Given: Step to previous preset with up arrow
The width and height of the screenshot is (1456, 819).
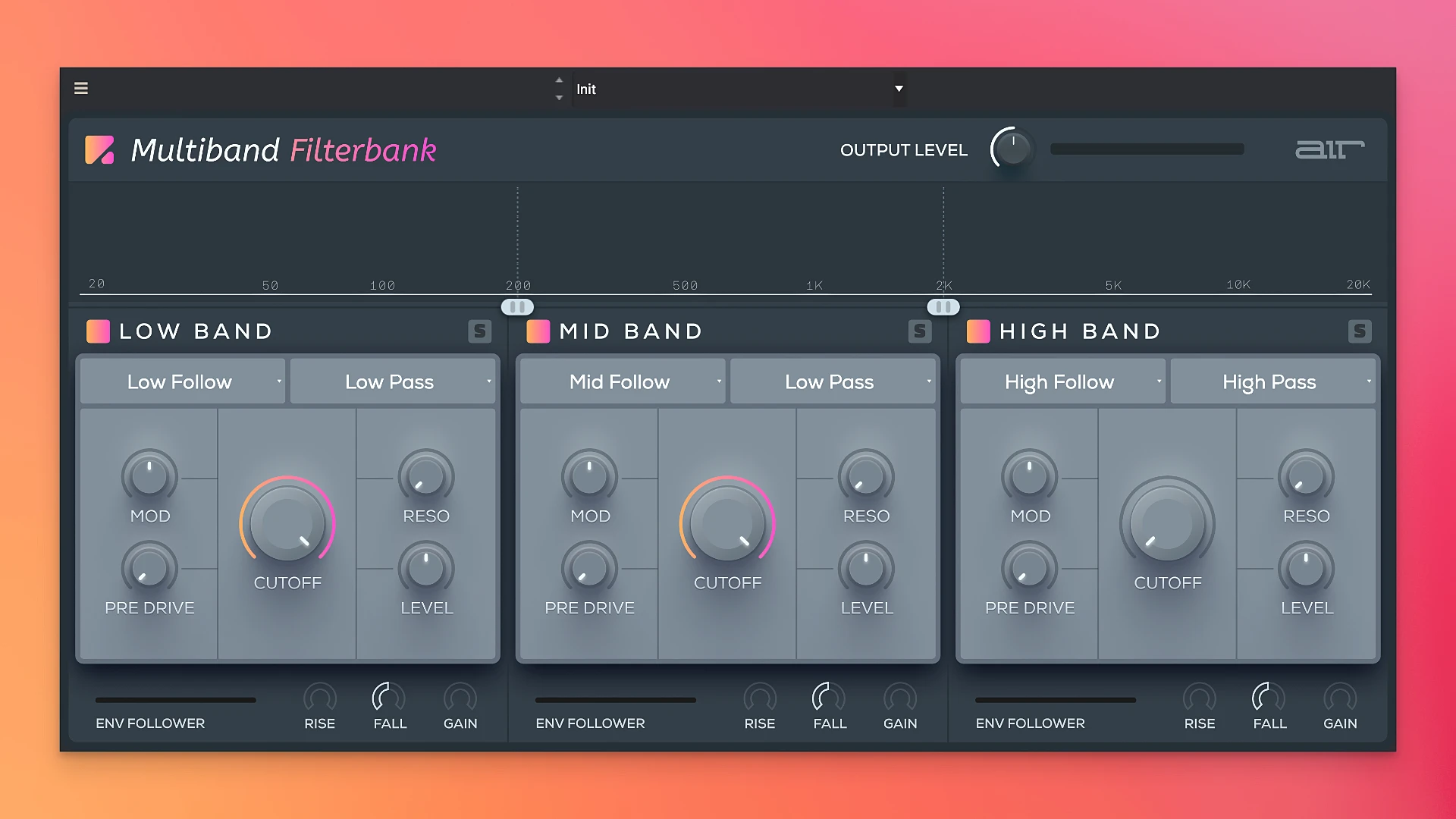Looking at the screenshot, I should pos(559,80).
